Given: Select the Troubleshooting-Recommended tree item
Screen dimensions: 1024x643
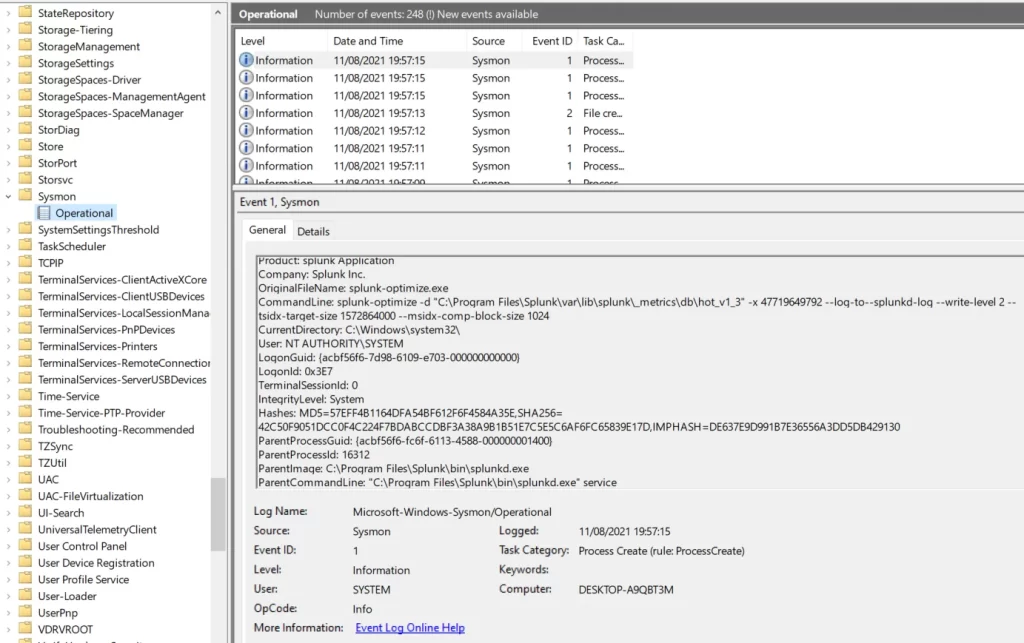Looking at the screenshot, I should click(116, 430).
